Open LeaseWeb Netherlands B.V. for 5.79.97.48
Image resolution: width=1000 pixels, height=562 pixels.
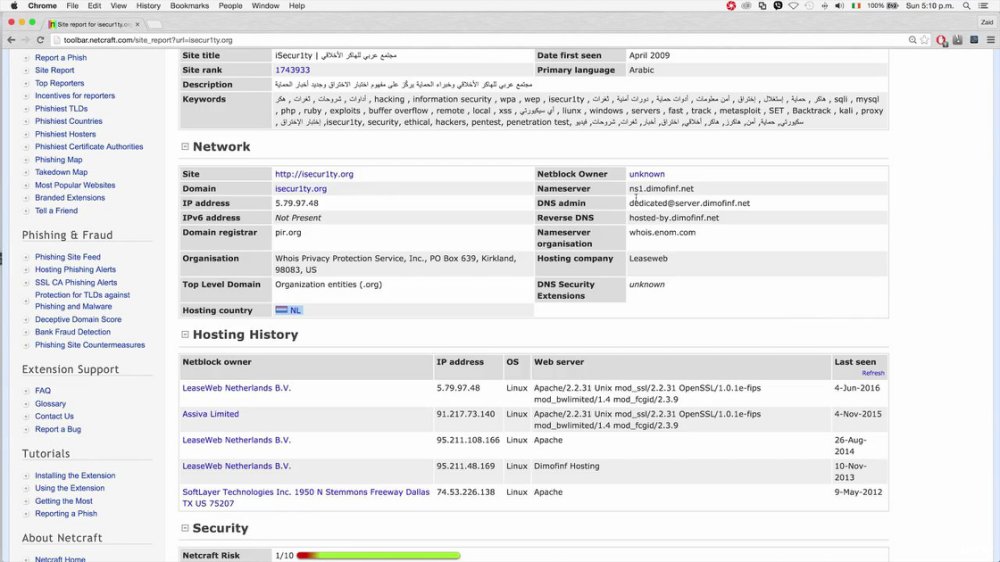pos(237,388)
